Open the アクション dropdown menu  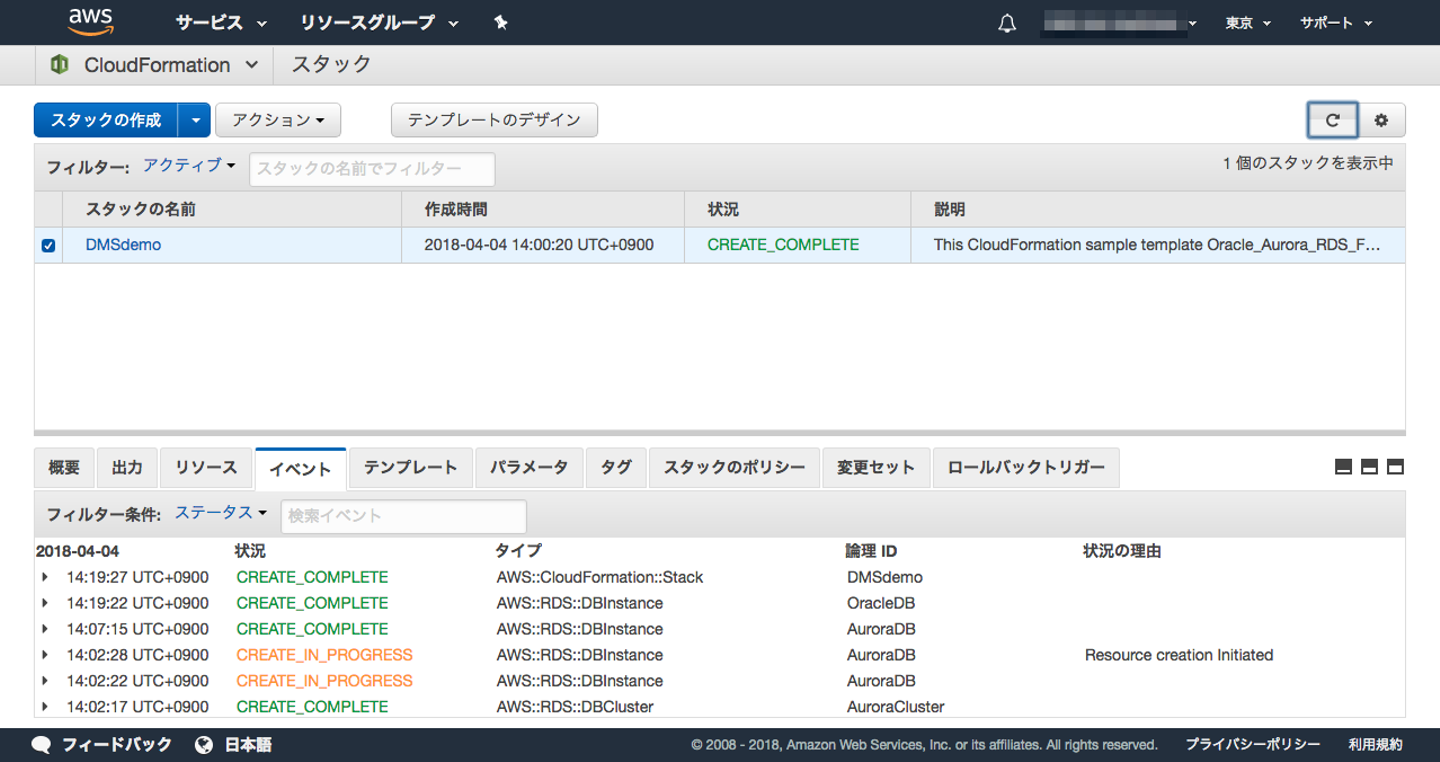[278, 120]
